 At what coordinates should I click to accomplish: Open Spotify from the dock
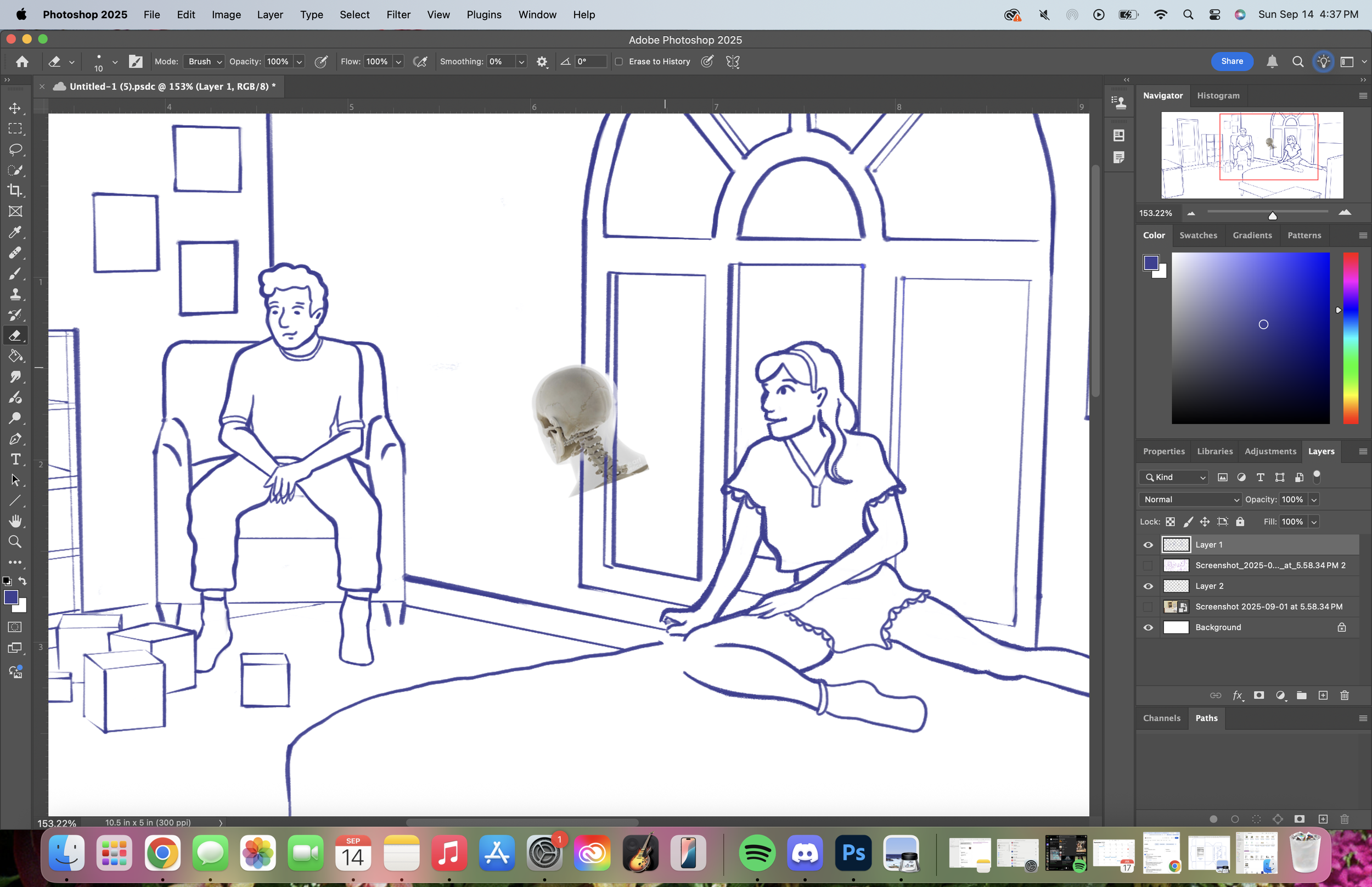(x=757, y=853)
